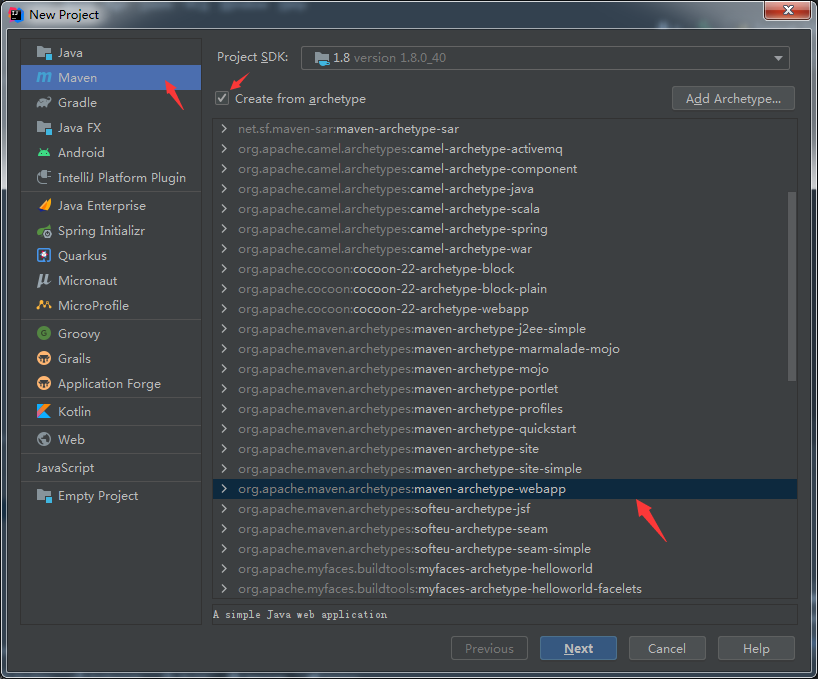Click the disabled Previous button

(489, 648)
